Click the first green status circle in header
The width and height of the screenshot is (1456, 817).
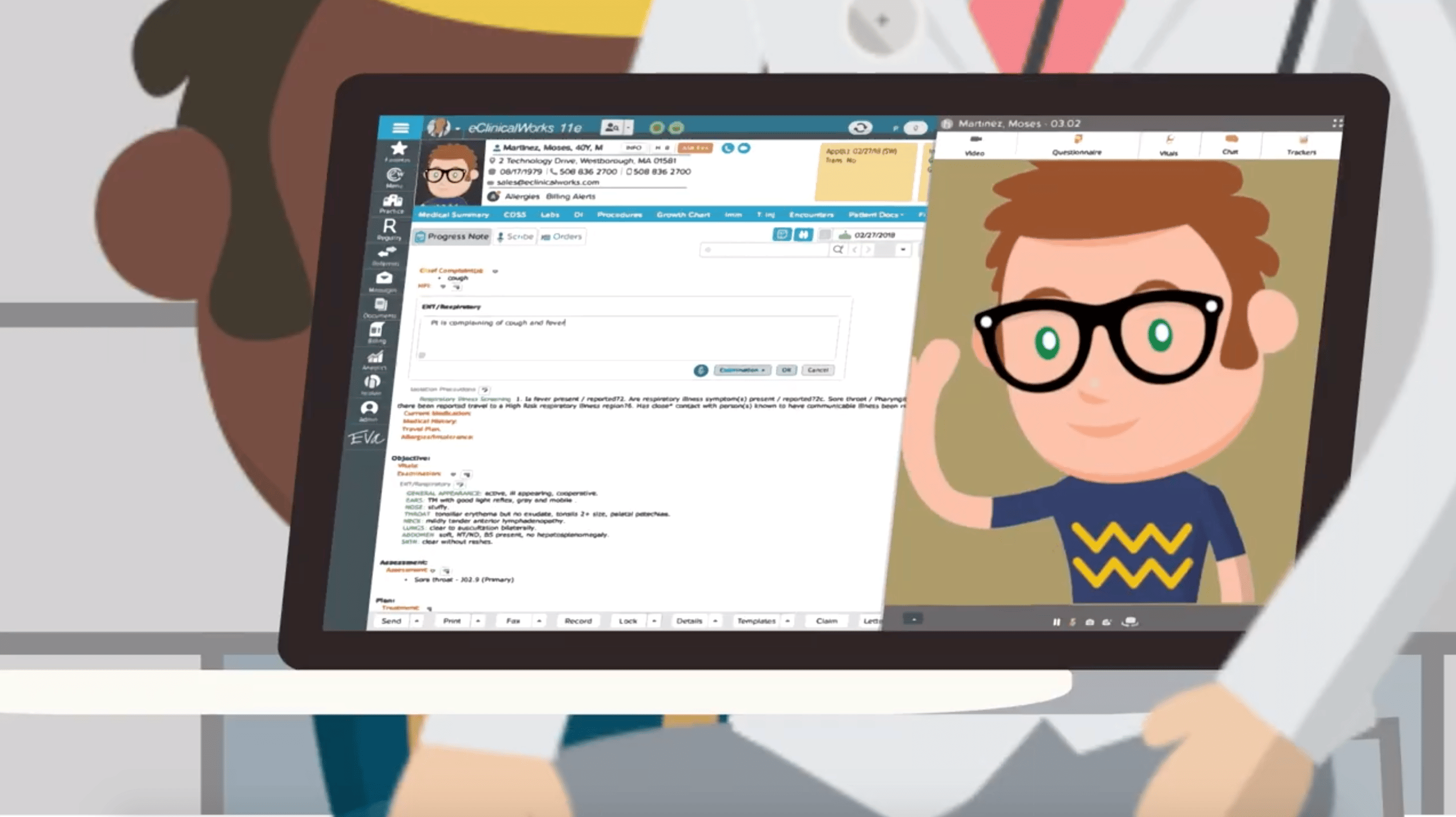pyautogui.click(x=656, y=127)
